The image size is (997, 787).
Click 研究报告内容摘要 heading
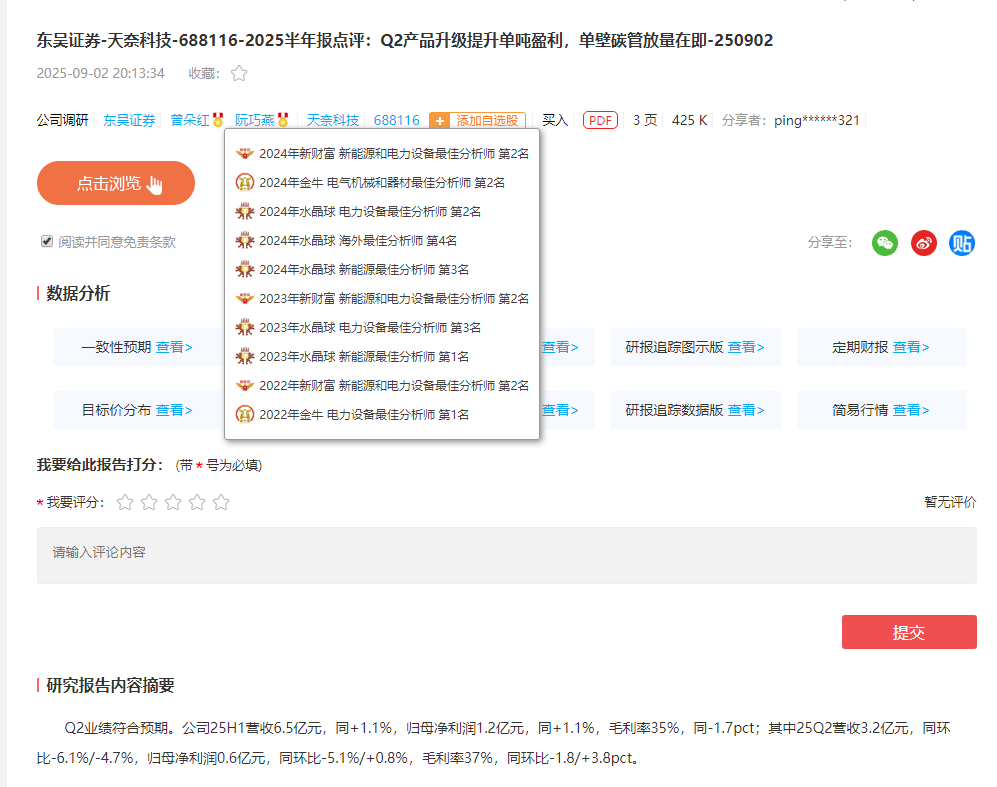tap(111, 685)
